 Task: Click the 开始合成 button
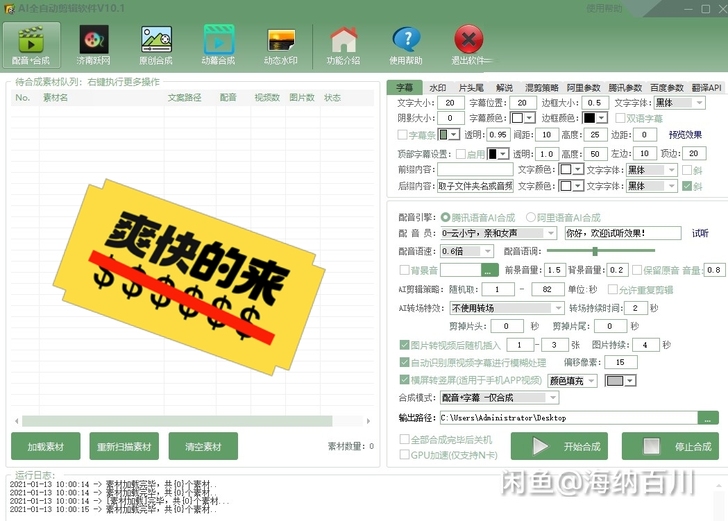(x=559, y=446)
